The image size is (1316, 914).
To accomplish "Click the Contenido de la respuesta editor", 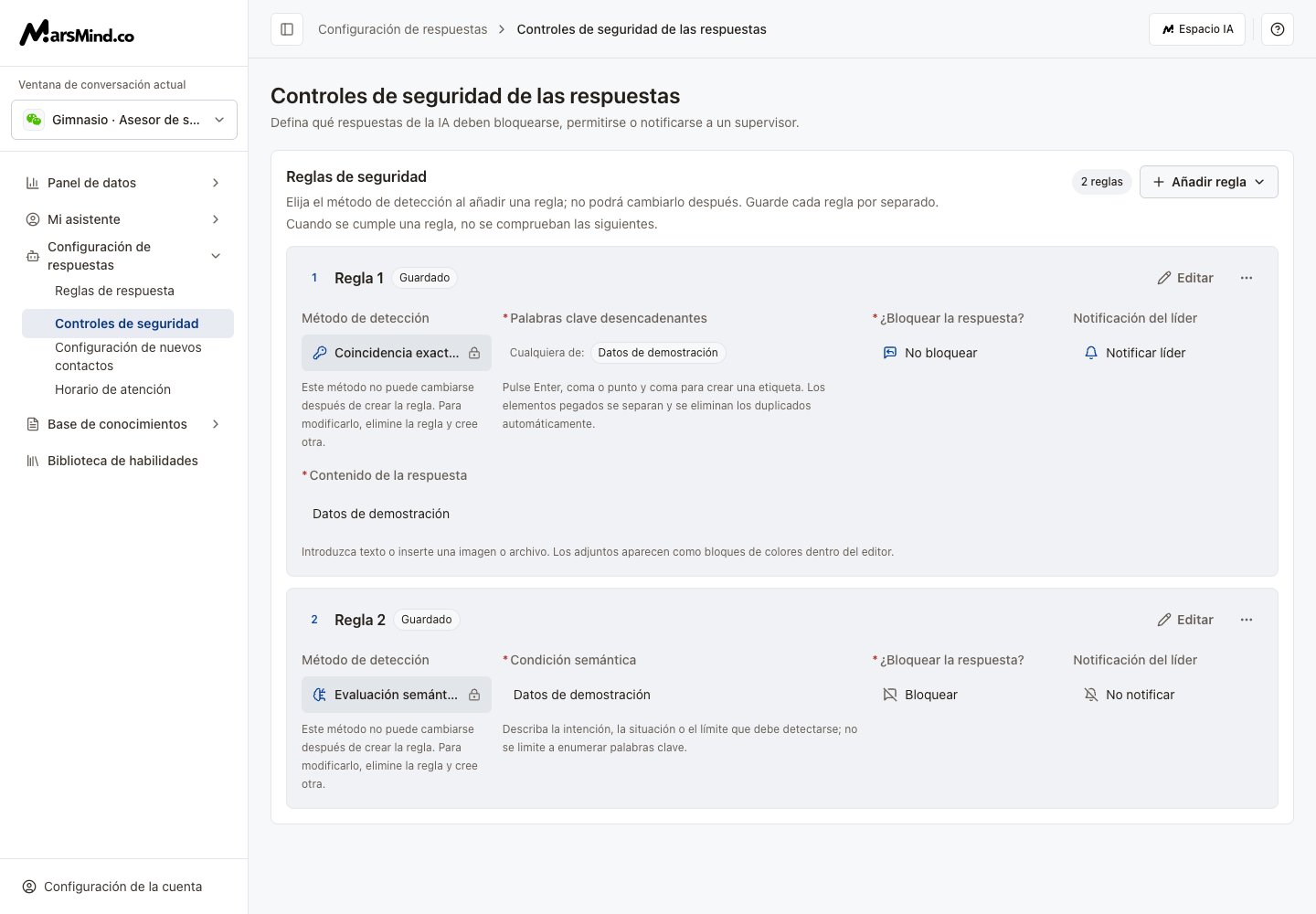I will pyautogui.click(x=782, y=514).
